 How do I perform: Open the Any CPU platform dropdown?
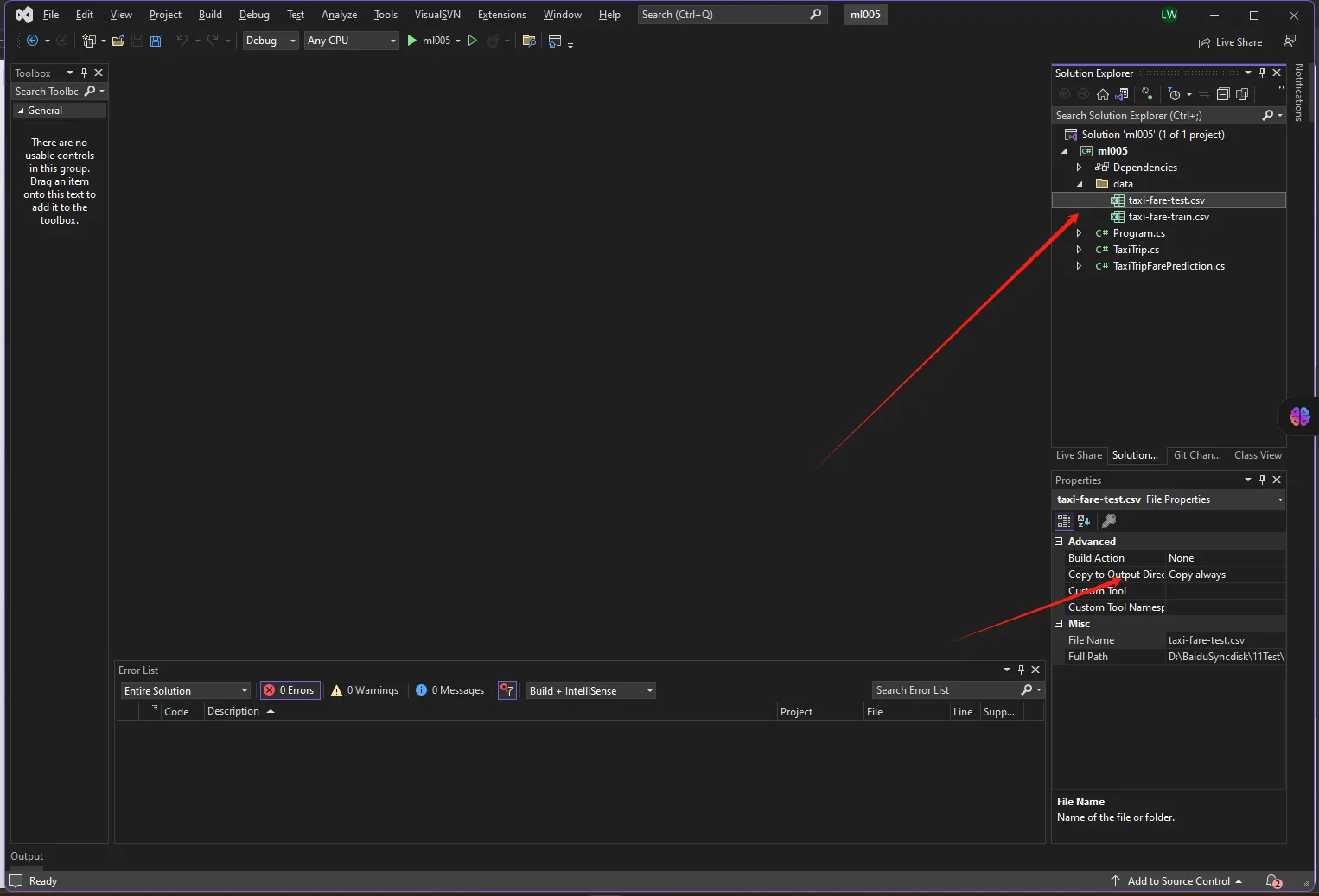351,41
